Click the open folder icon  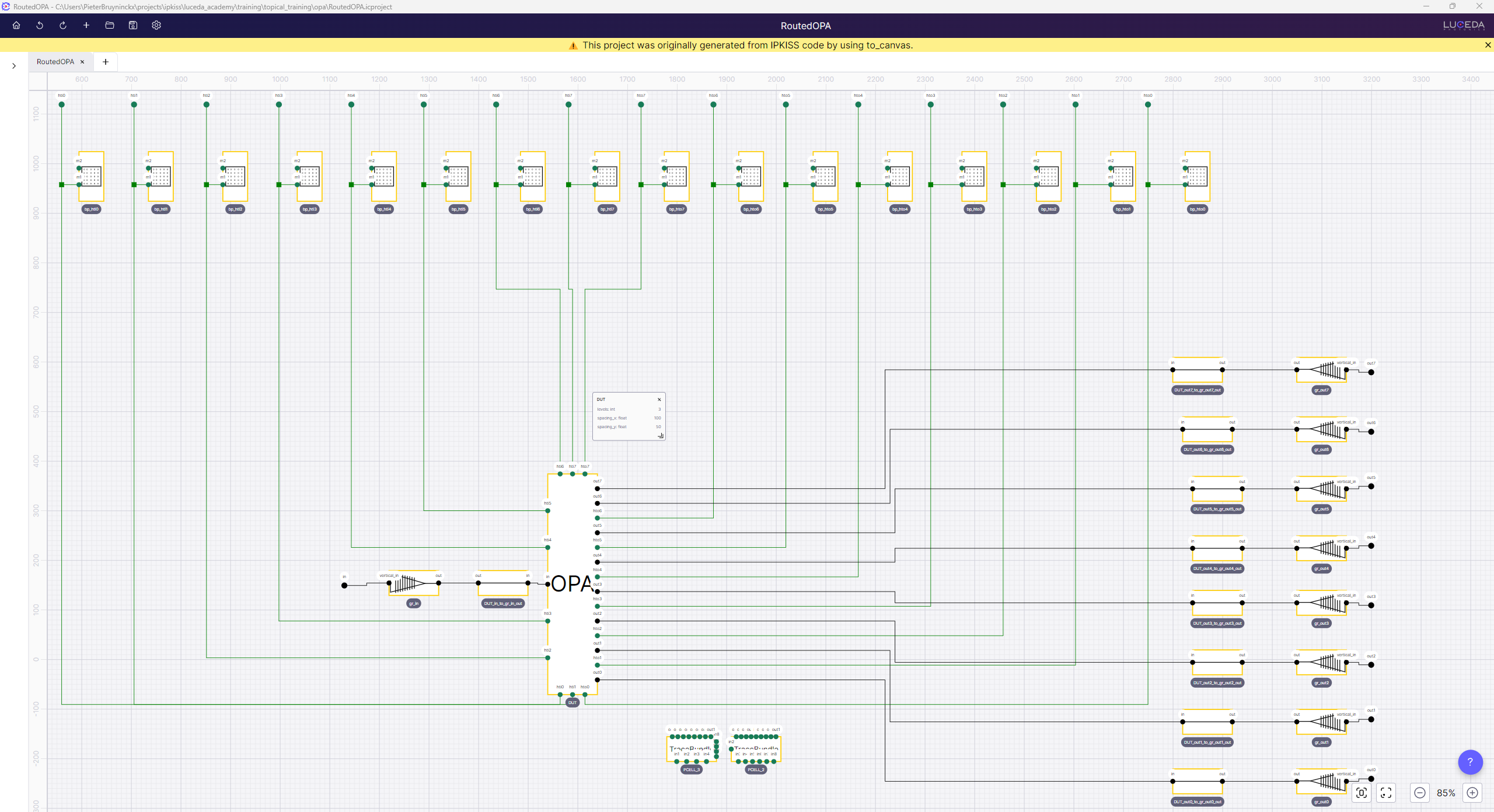coord(110,25)
